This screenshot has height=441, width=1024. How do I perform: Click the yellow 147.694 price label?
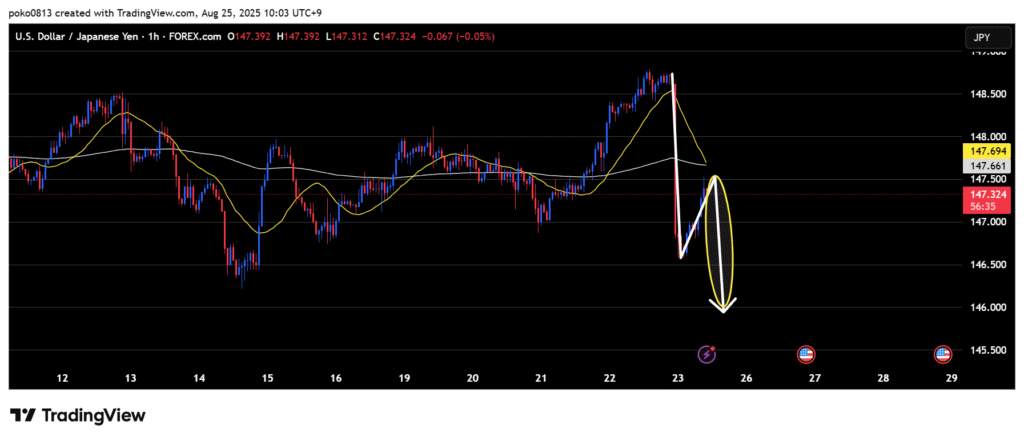984,149
